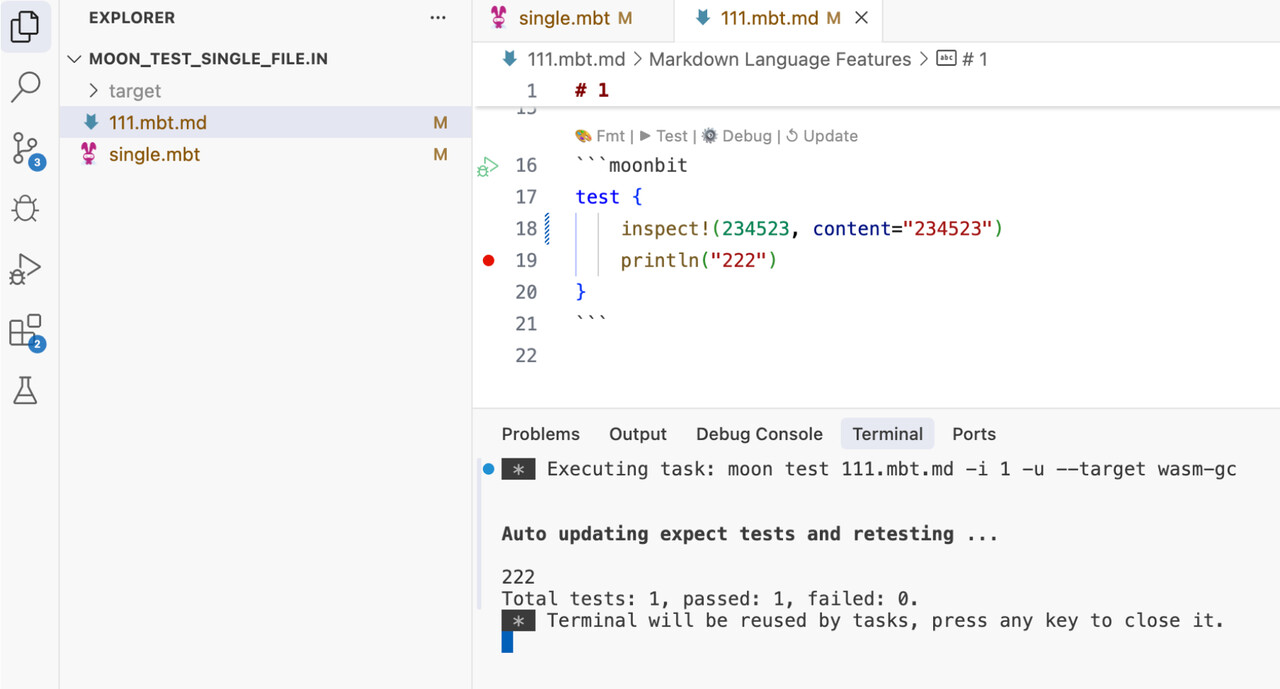Screen dimensions: 1280x689
Task: Open the Problems panel tab
Action: point(540,434)
